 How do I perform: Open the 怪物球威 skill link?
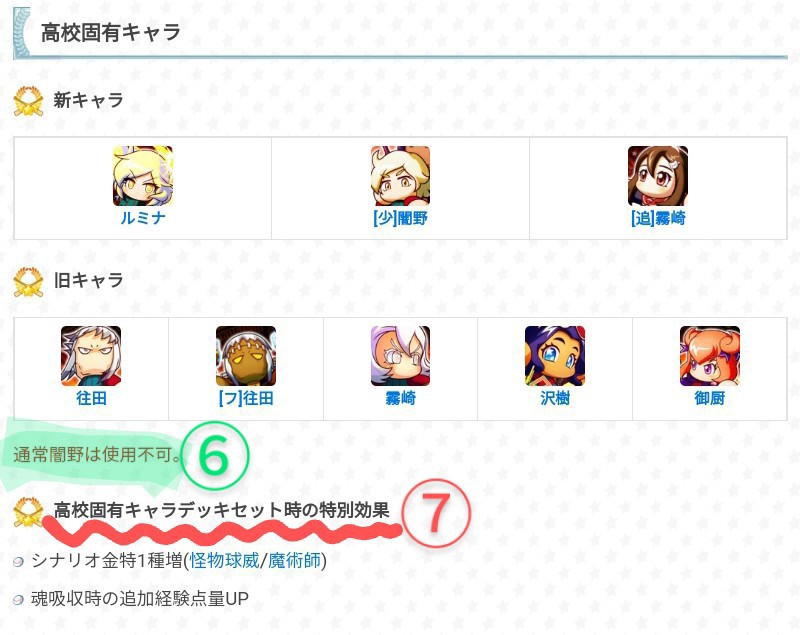coord(224,561)
